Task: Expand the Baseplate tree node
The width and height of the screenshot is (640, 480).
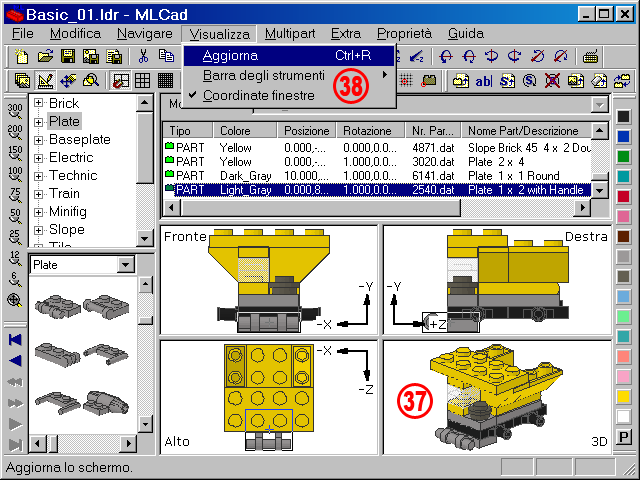Action: (38, 140)
